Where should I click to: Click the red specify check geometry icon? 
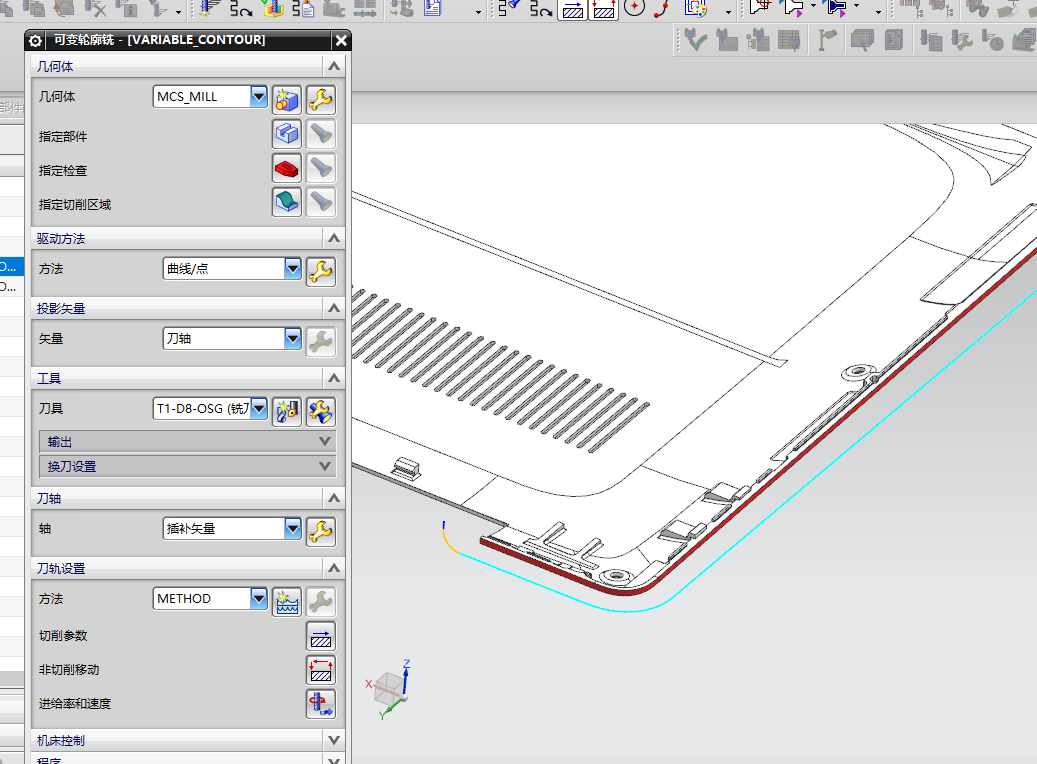click(287, 168)
